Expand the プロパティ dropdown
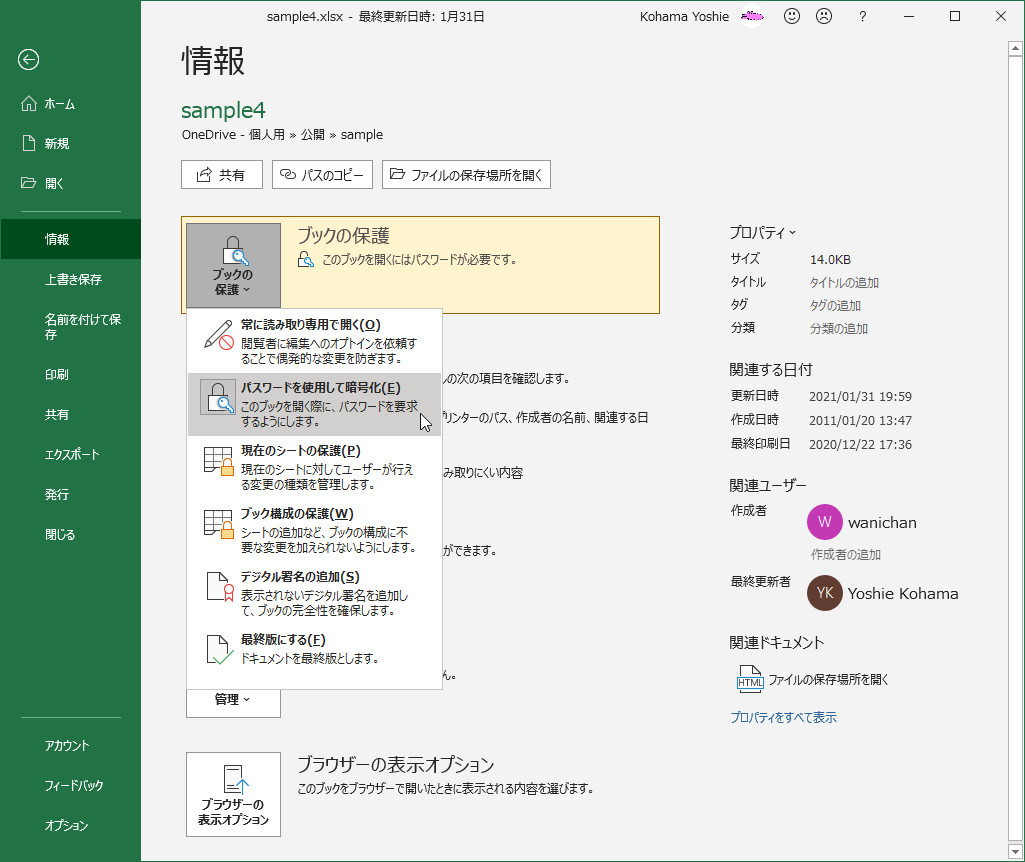Viewport: 1025px width, 862px height. point(762,232)
